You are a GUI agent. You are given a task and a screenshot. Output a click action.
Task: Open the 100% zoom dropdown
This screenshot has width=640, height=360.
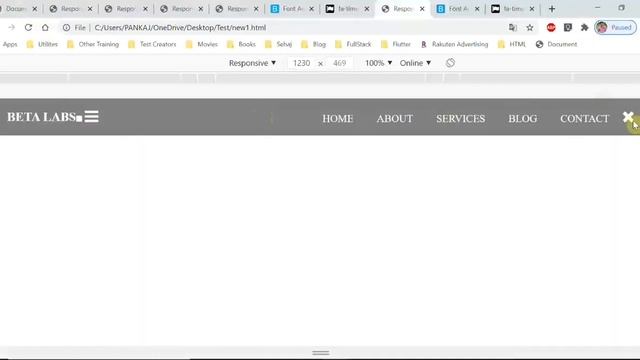pos(378,63)
